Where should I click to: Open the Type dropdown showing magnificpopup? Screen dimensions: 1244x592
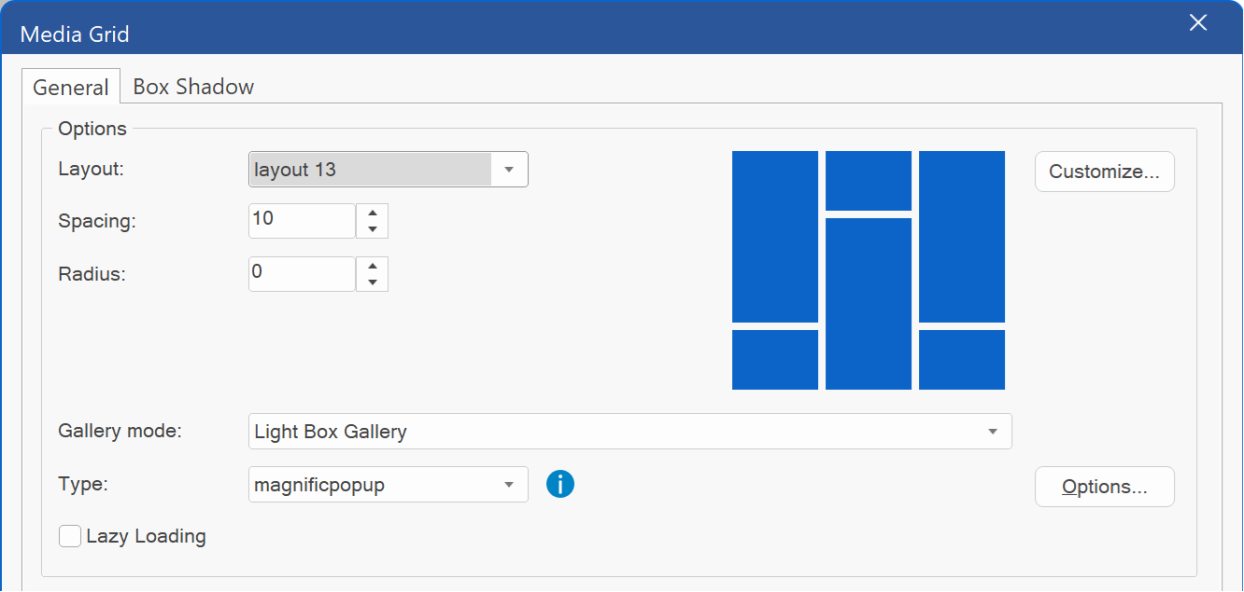pyautogui.click(x=388, y=485)
